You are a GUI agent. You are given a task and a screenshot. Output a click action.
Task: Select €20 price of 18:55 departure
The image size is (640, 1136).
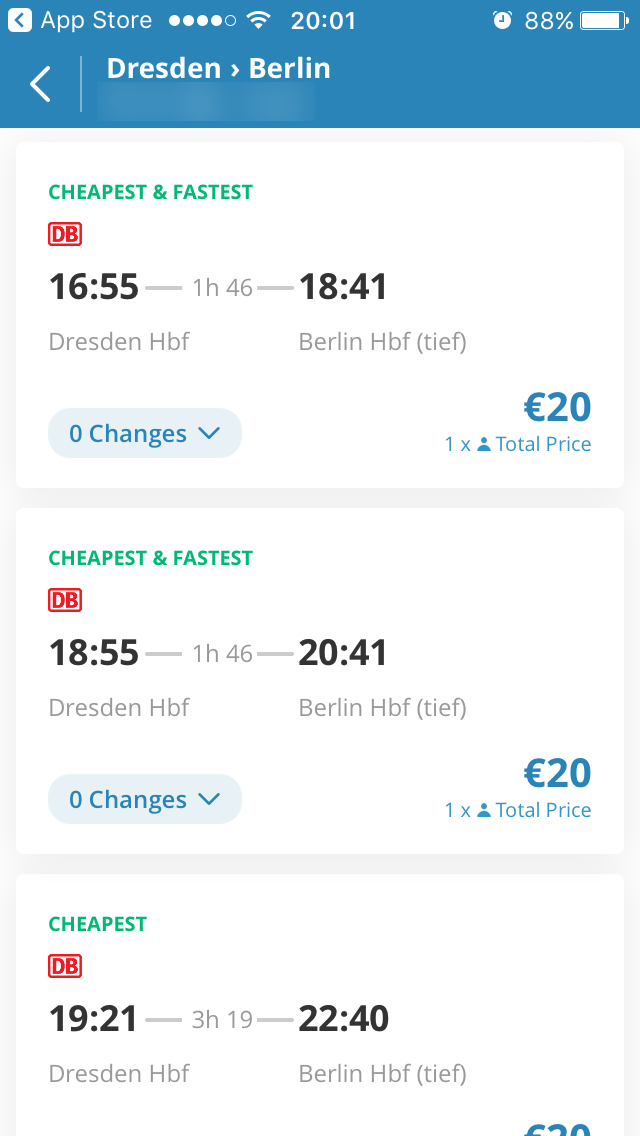click(x=557, y=773)
